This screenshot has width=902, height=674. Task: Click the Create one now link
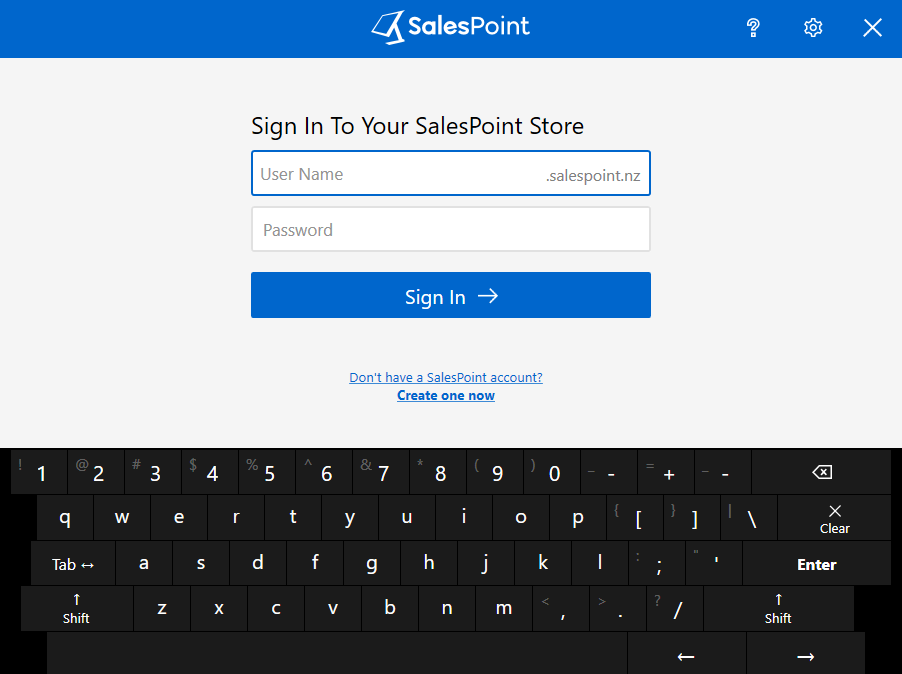445,395
